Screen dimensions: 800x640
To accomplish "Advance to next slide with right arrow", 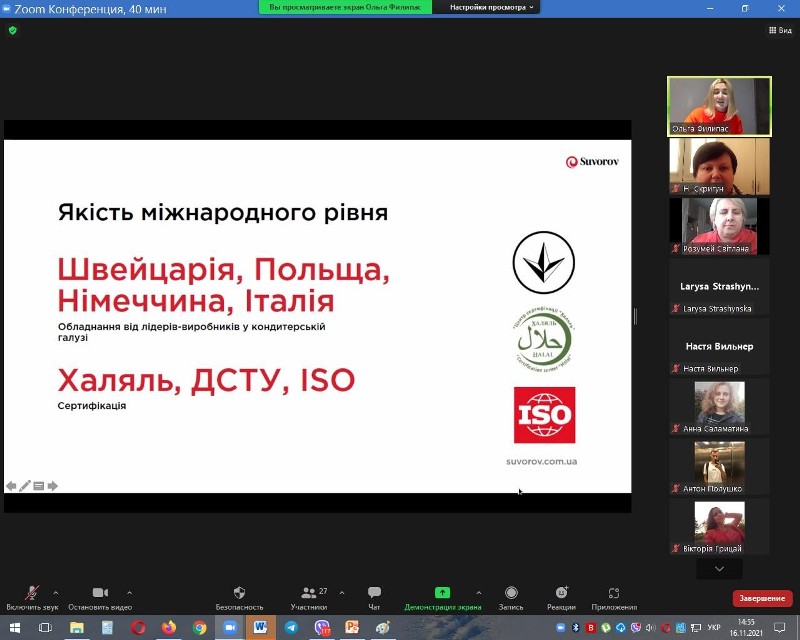I will 52,486.
